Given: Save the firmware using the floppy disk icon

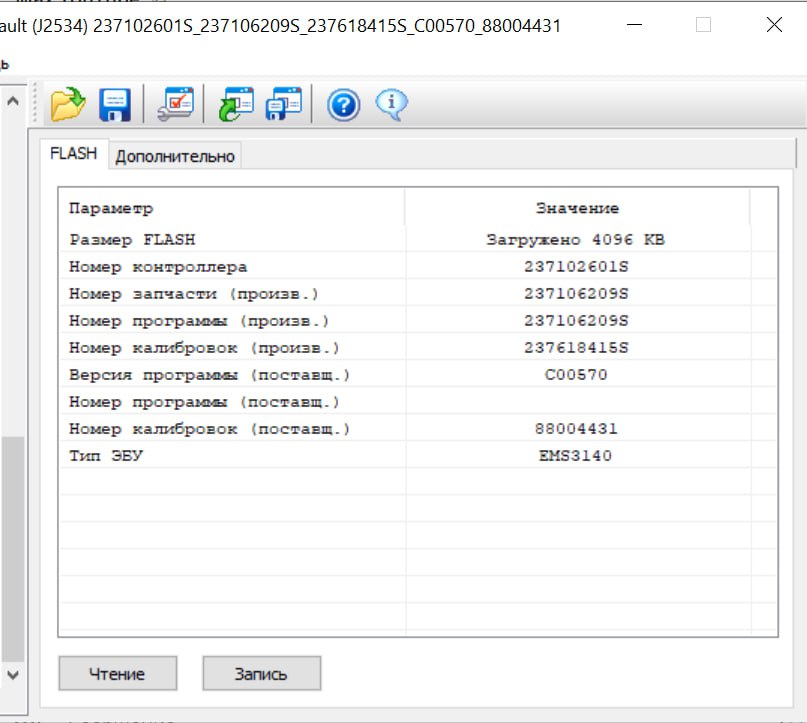Looking at the screenshot, I should (114, 103).
